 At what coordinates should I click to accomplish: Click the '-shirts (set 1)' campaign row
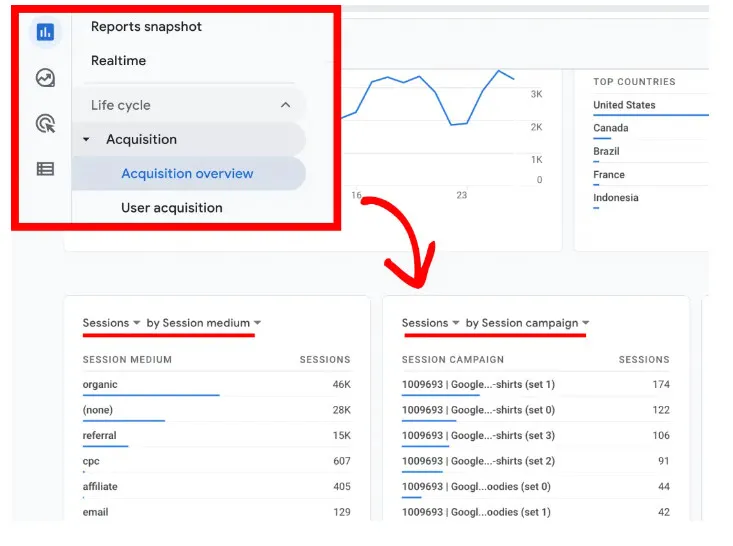(478, 384)
